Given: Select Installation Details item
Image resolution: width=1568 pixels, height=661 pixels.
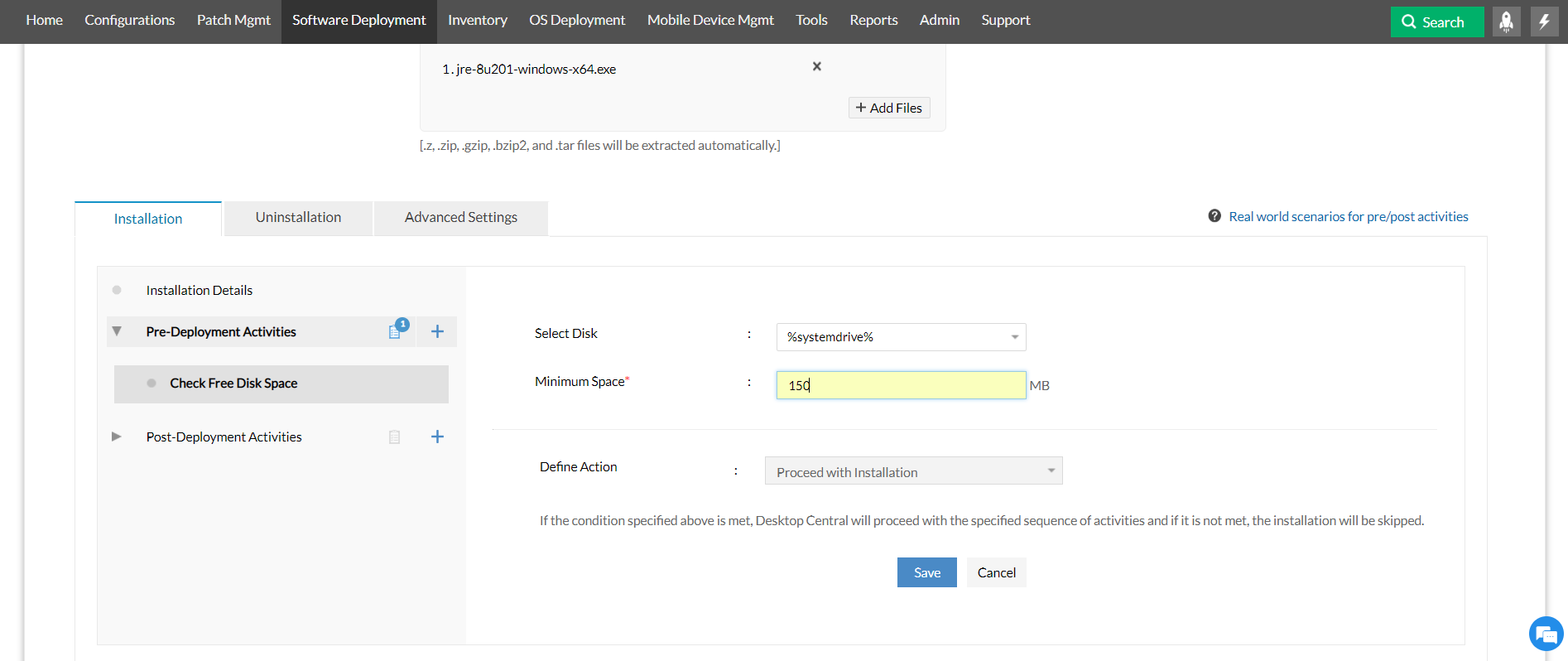Looking at the screenshot, I should (200, 291).
